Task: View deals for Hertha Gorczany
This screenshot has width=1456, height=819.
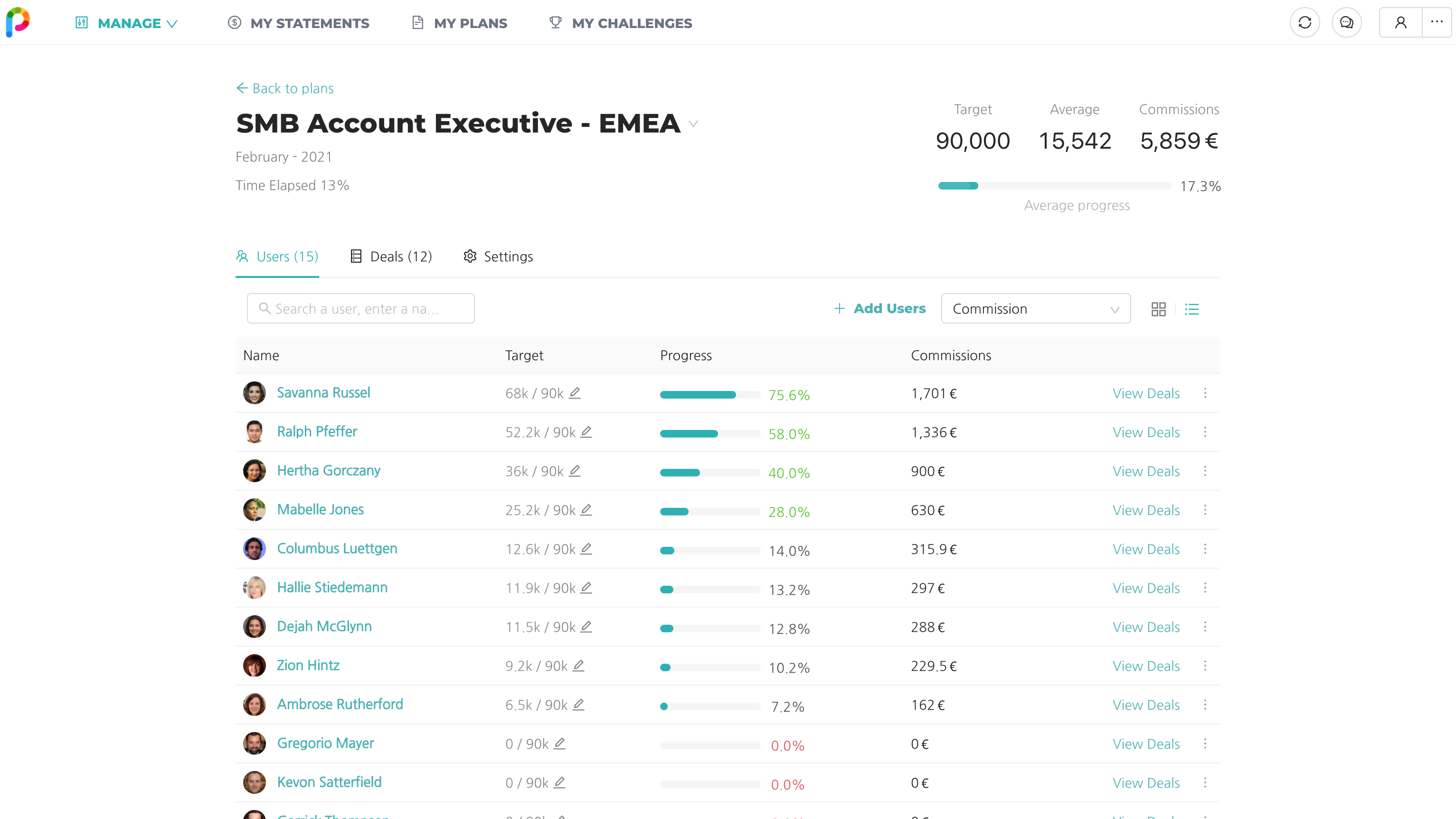Action: tap(1146, 472)
